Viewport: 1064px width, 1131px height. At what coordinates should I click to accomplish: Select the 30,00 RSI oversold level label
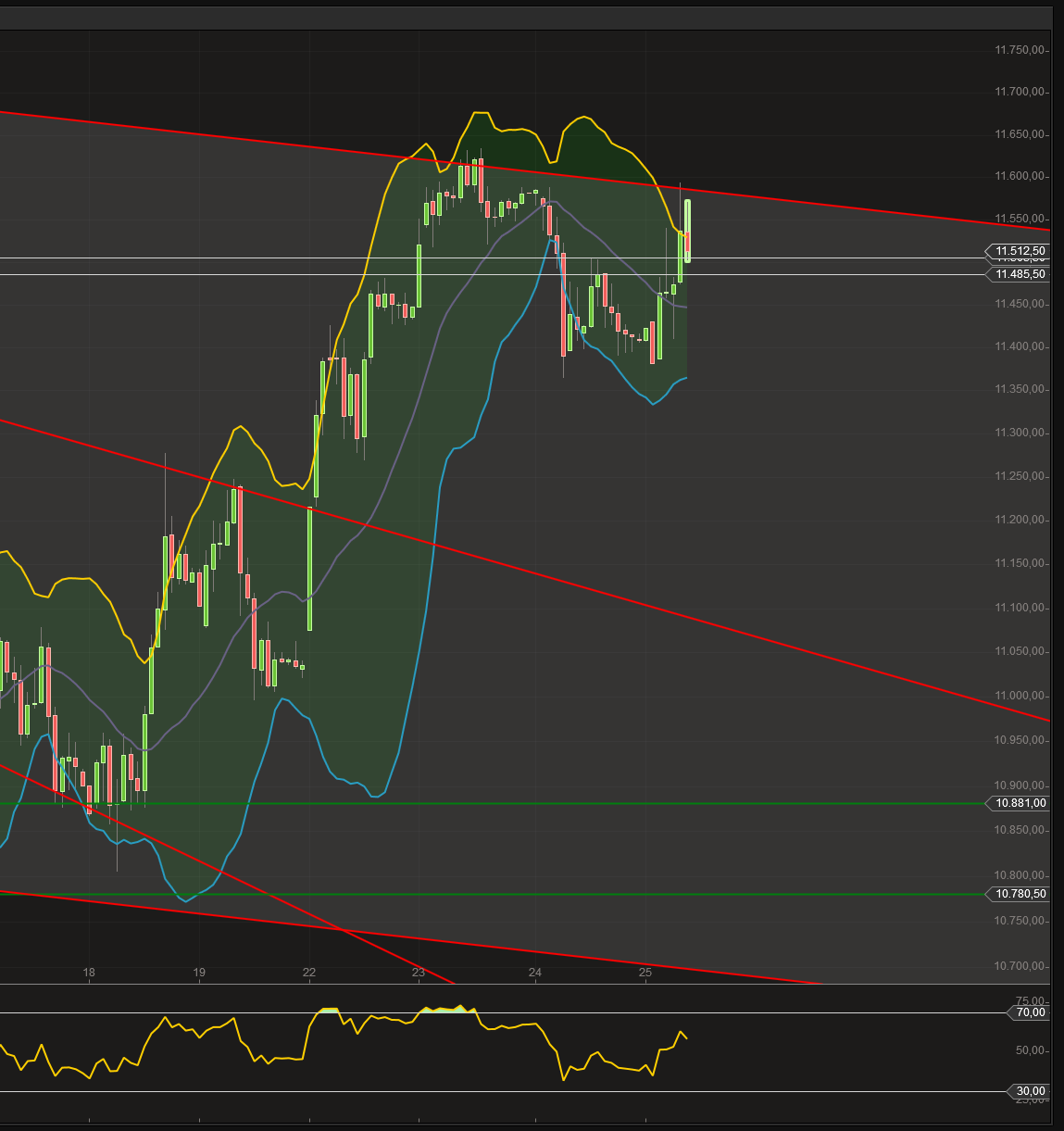1025,1090
